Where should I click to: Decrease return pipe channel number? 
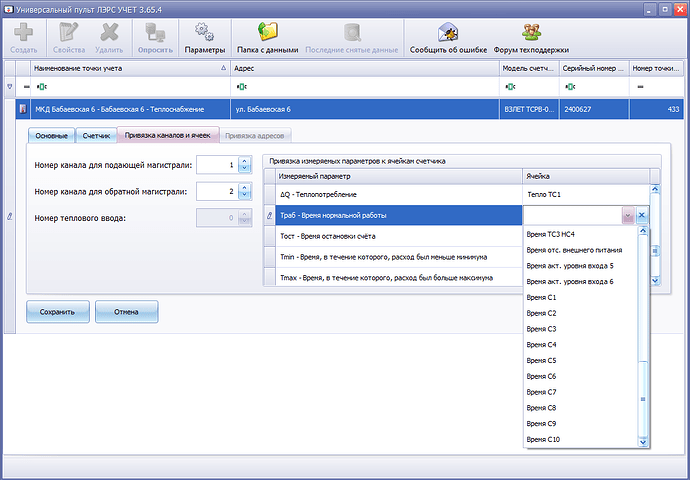point(244,195)
